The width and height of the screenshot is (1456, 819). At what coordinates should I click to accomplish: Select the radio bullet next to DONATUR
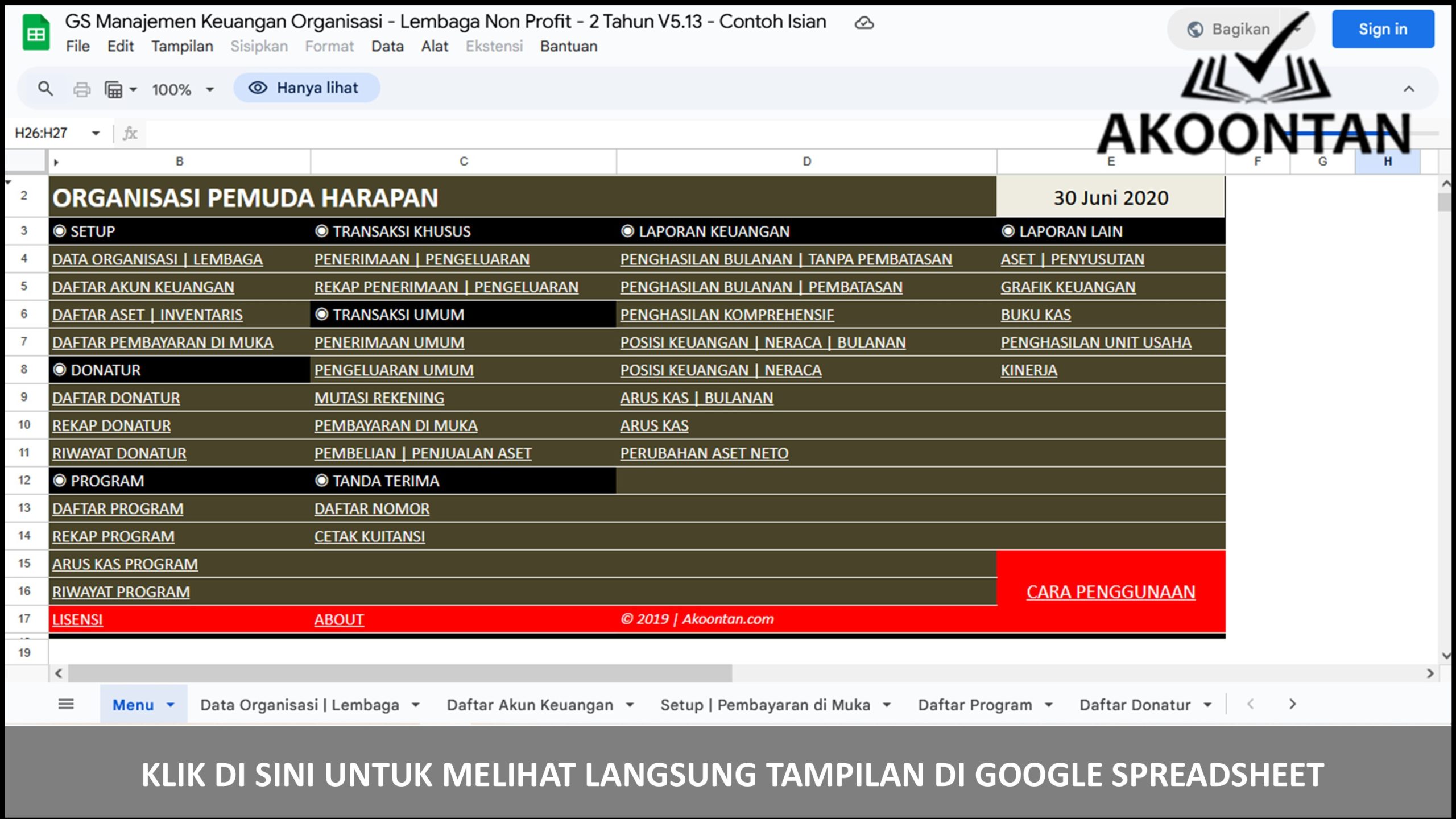click(x=59, y=370)
